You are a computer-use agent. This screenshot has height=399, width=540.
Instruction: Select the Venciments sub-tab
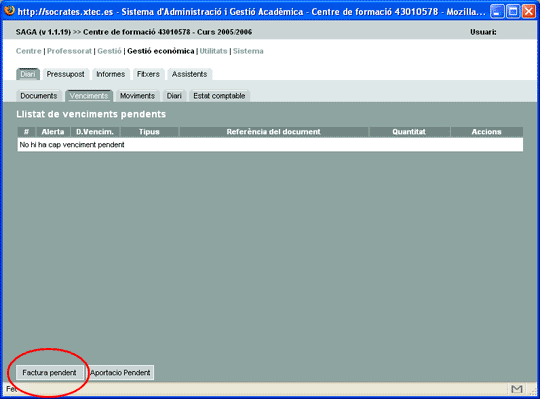(x=89, y=96)
